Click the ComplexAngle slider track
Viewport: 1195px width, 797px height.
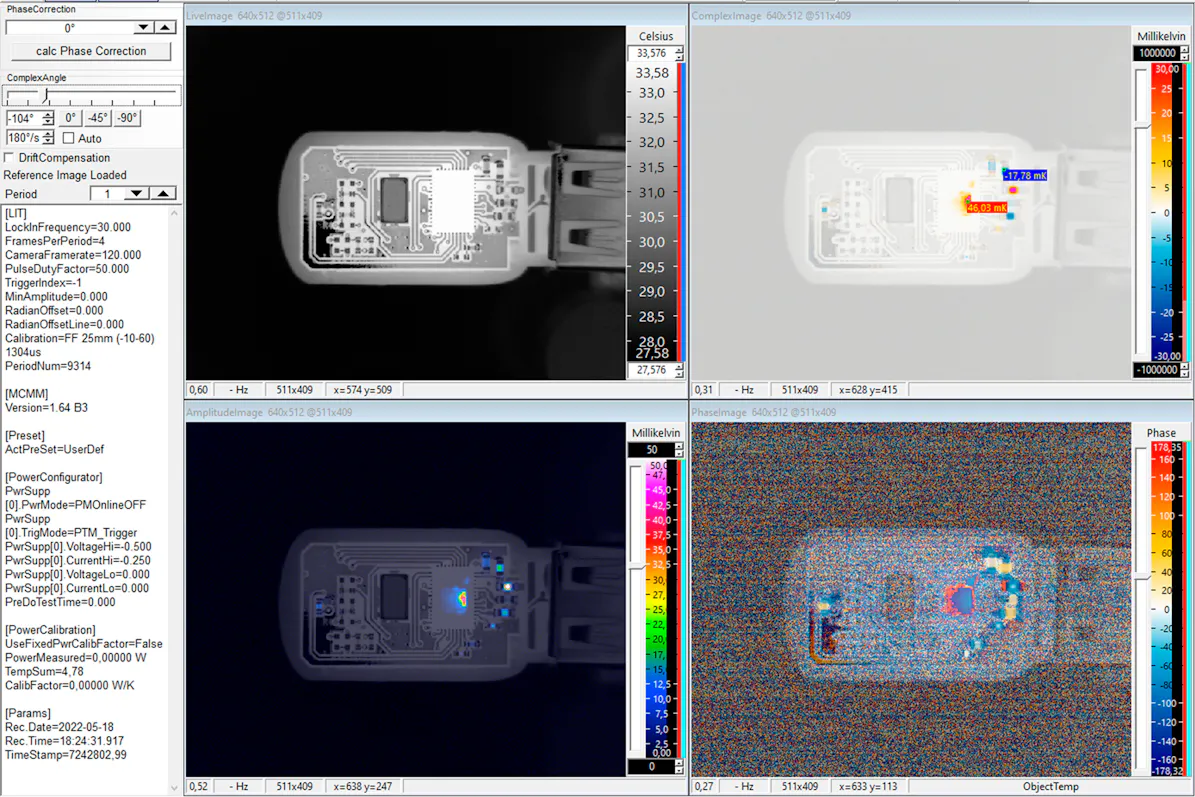pyautogui.click(x=91, y=95)
